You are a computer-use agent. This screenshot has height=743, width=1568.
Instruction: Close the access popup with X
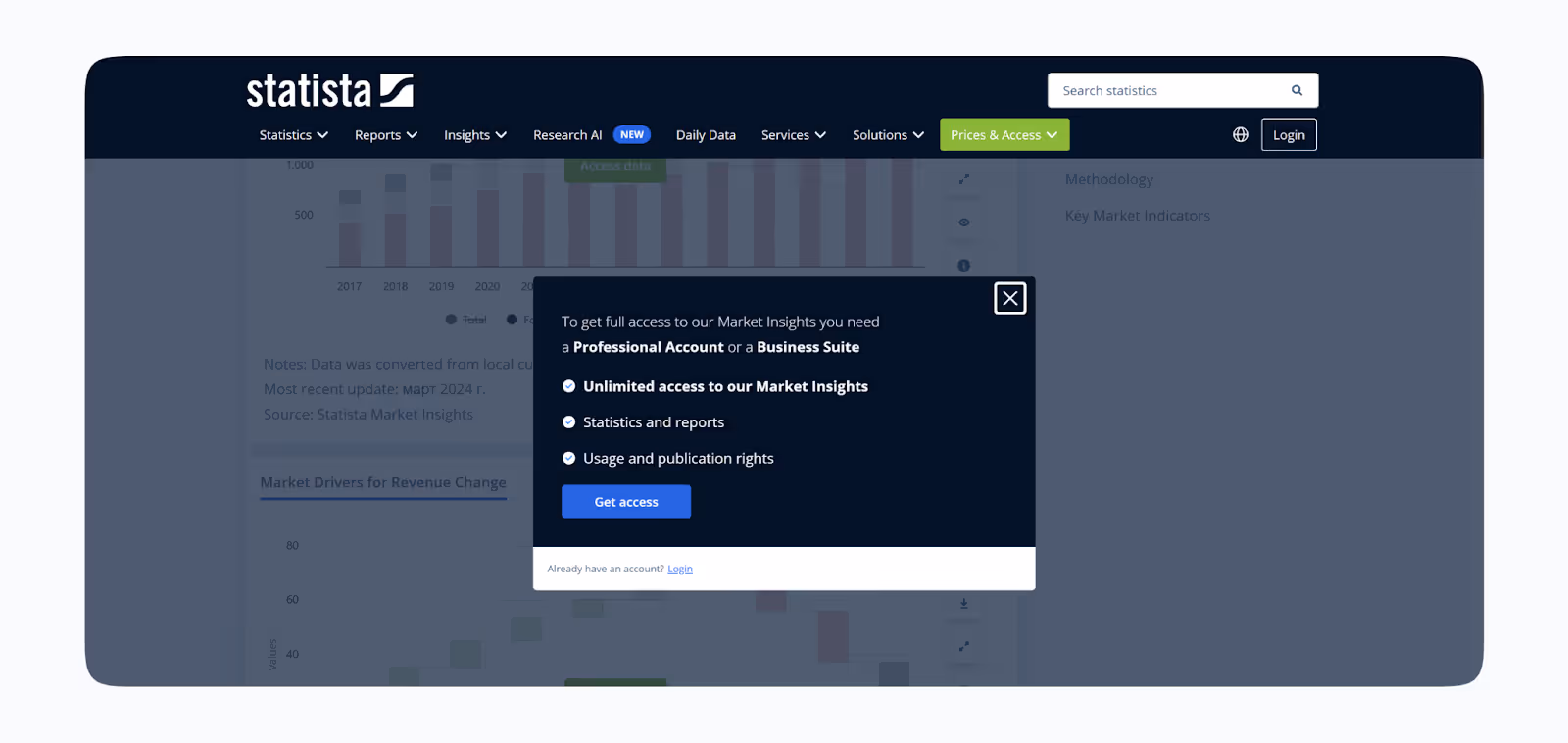point(1010,298)
